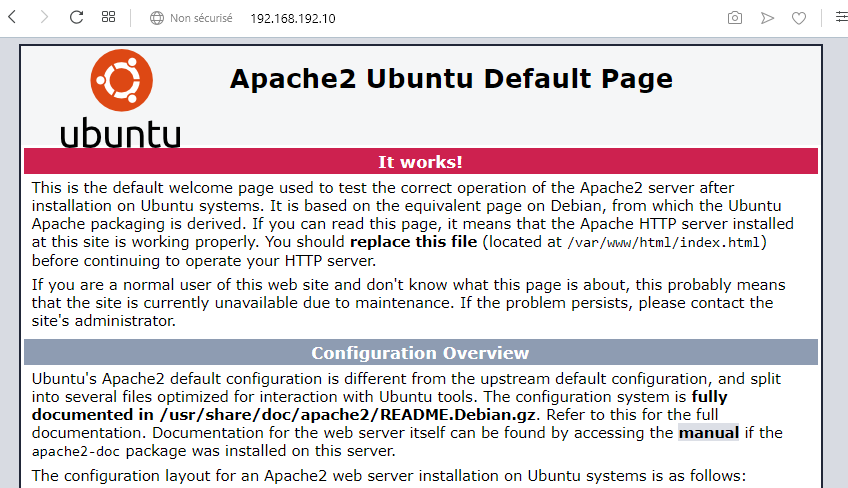Click the forward navigation arrow
Image resolution: width=848 pixels, height=488 pixels.
44,18
